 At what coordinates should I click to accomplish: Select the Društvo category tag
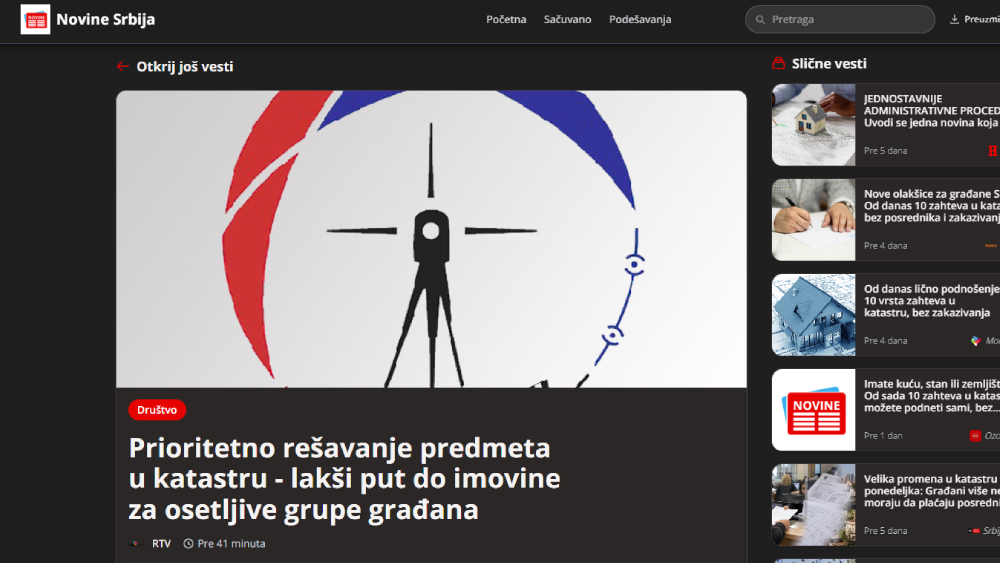pos(157,409)
